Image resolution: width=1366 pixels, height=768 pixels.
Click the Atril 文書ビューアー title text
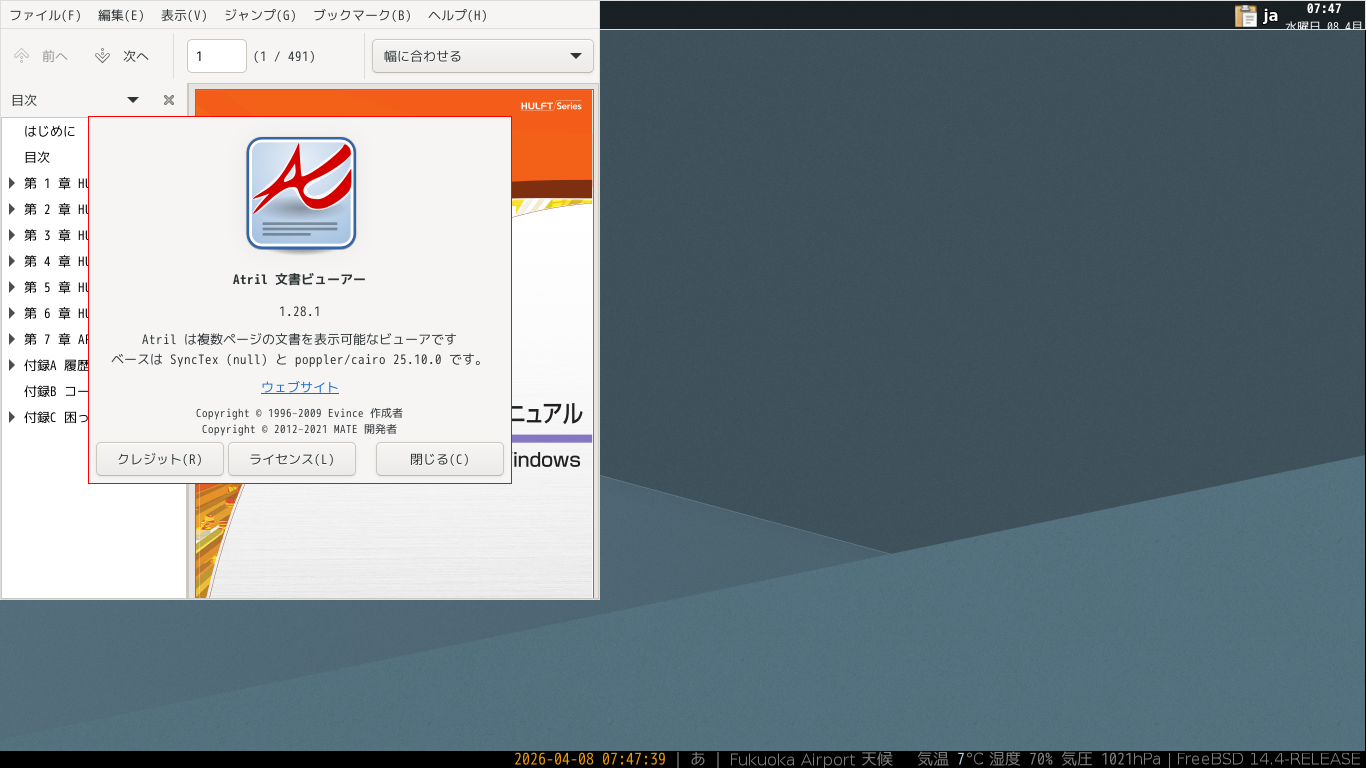(x=299, y=280)
